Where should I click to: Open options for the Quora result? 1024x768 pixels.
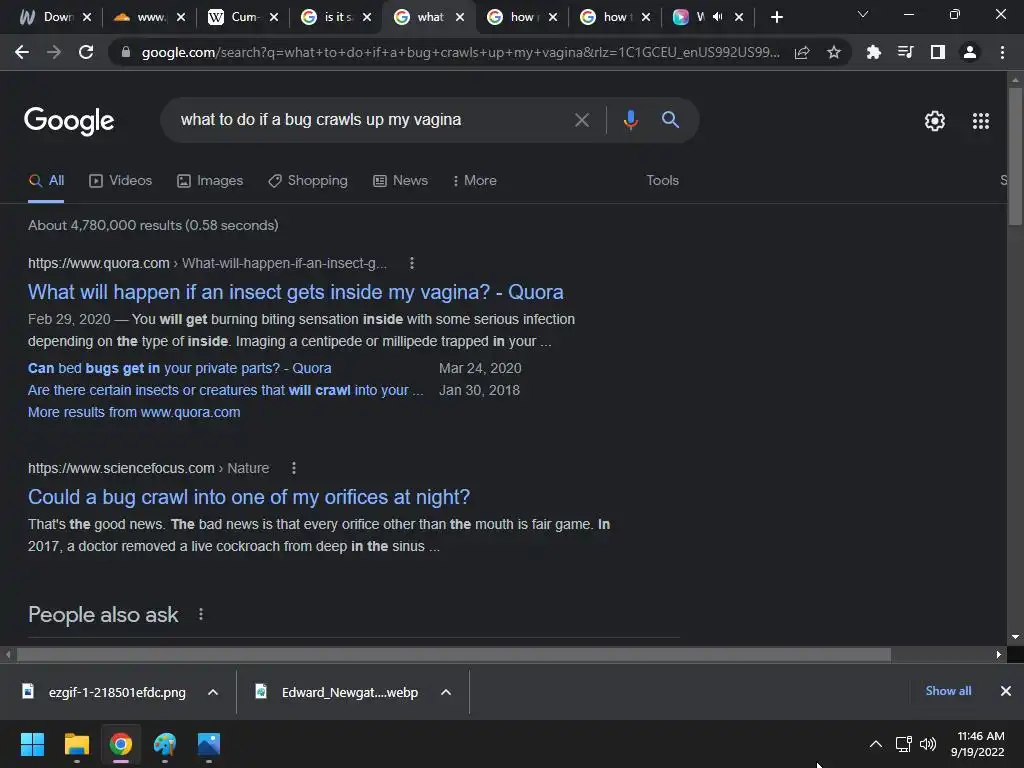click(411, 263)
